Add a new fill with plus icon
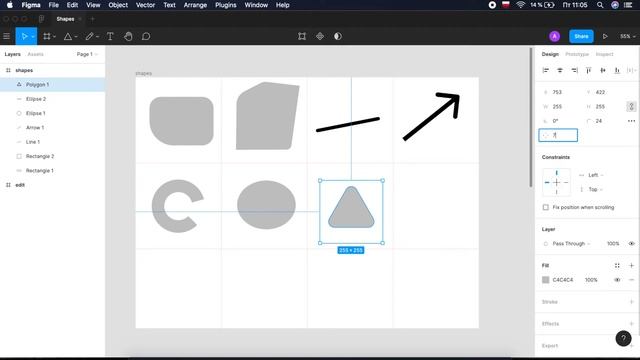This screenshot has width=640, height=360. (631, 266)
